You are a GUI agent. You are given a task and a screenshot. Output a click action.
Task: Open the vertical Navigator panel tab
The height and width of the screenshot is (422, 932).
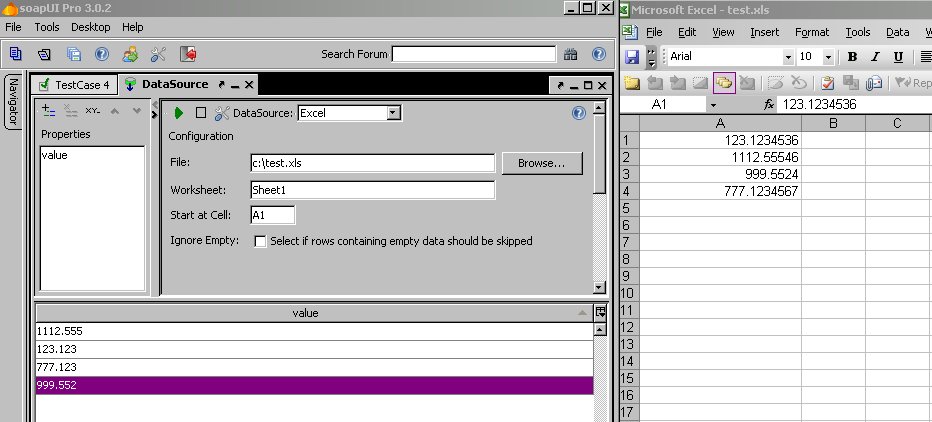coord(13,102)
